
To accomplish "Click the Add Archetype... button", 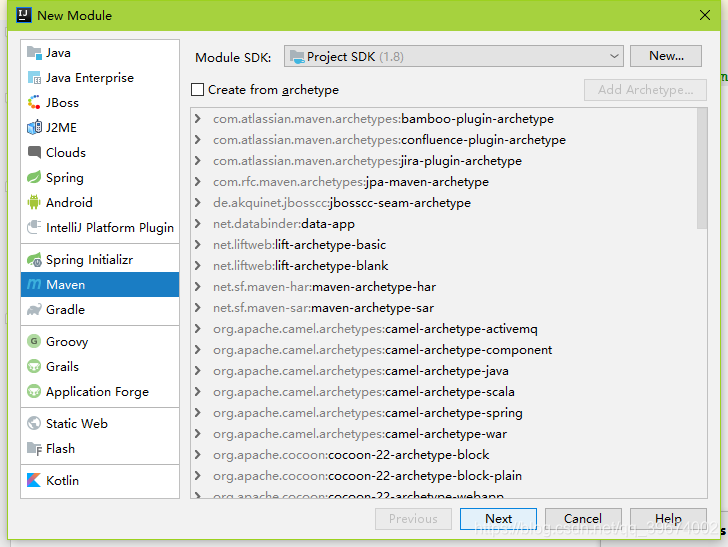I will pos(645,90).
